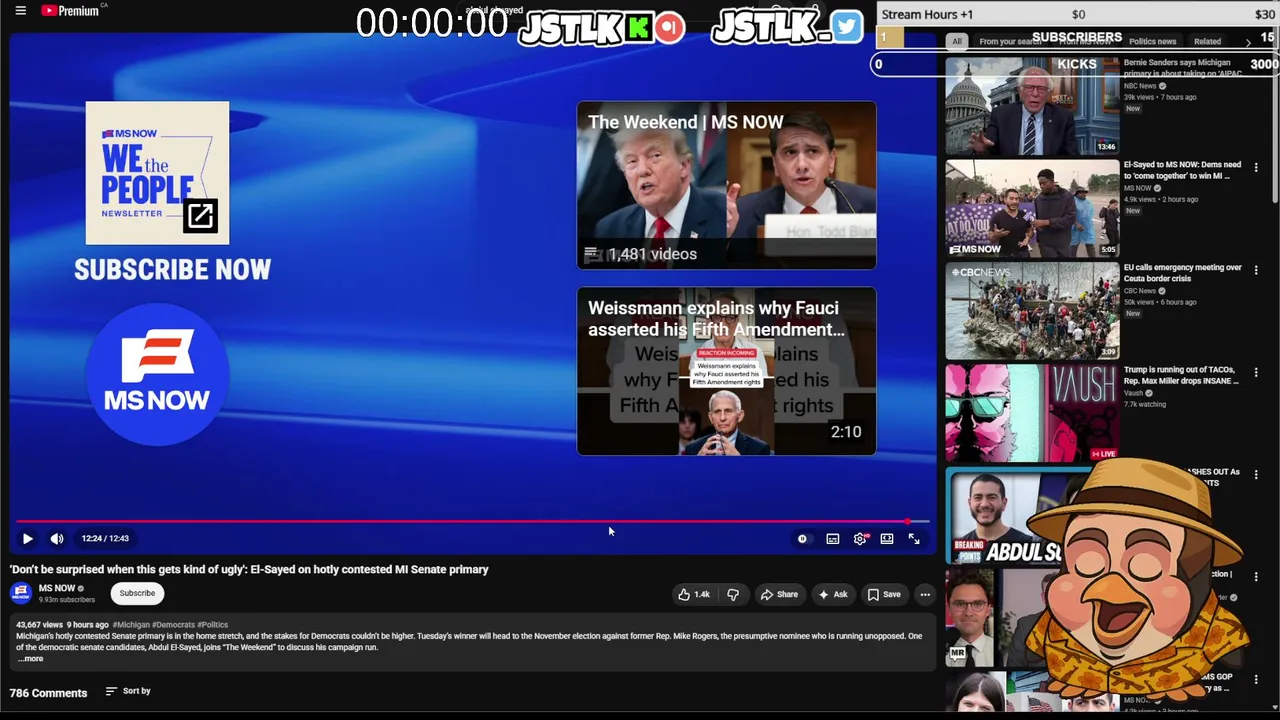Open the player settings gear
The width and height of the screenshot is (1280, 720).
[x=860, y=539]
